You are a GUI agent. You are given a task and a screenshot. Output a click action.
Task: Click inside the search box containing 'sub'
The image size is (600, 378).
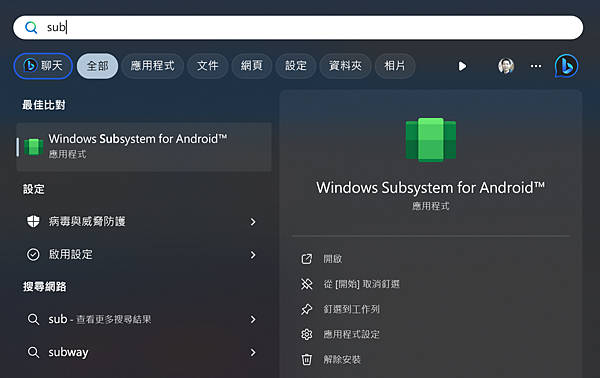coord(298,28)
